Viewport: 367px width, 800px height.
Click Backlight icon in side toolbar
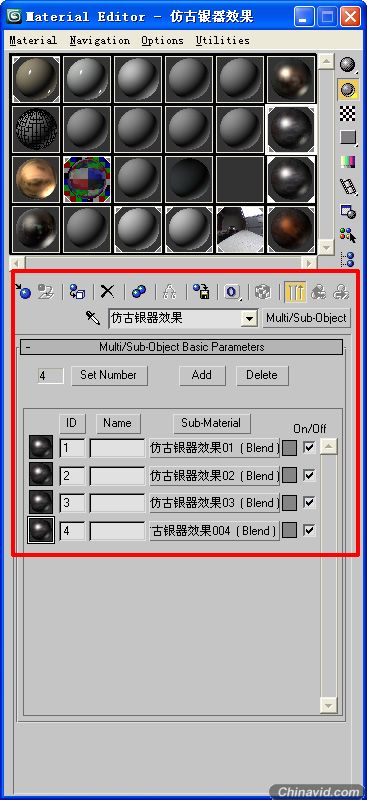[348, 89]
